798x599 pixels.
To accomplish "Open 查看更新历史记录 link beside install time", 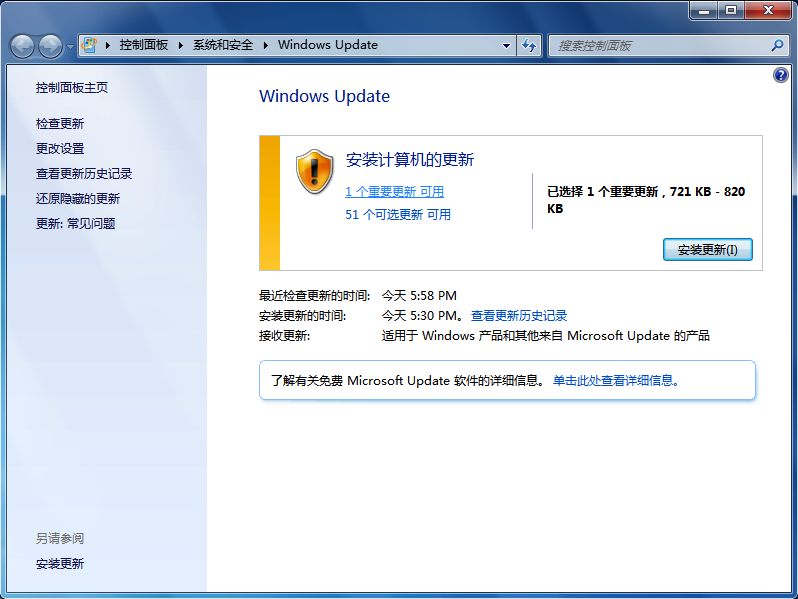I will coord(519,316).
